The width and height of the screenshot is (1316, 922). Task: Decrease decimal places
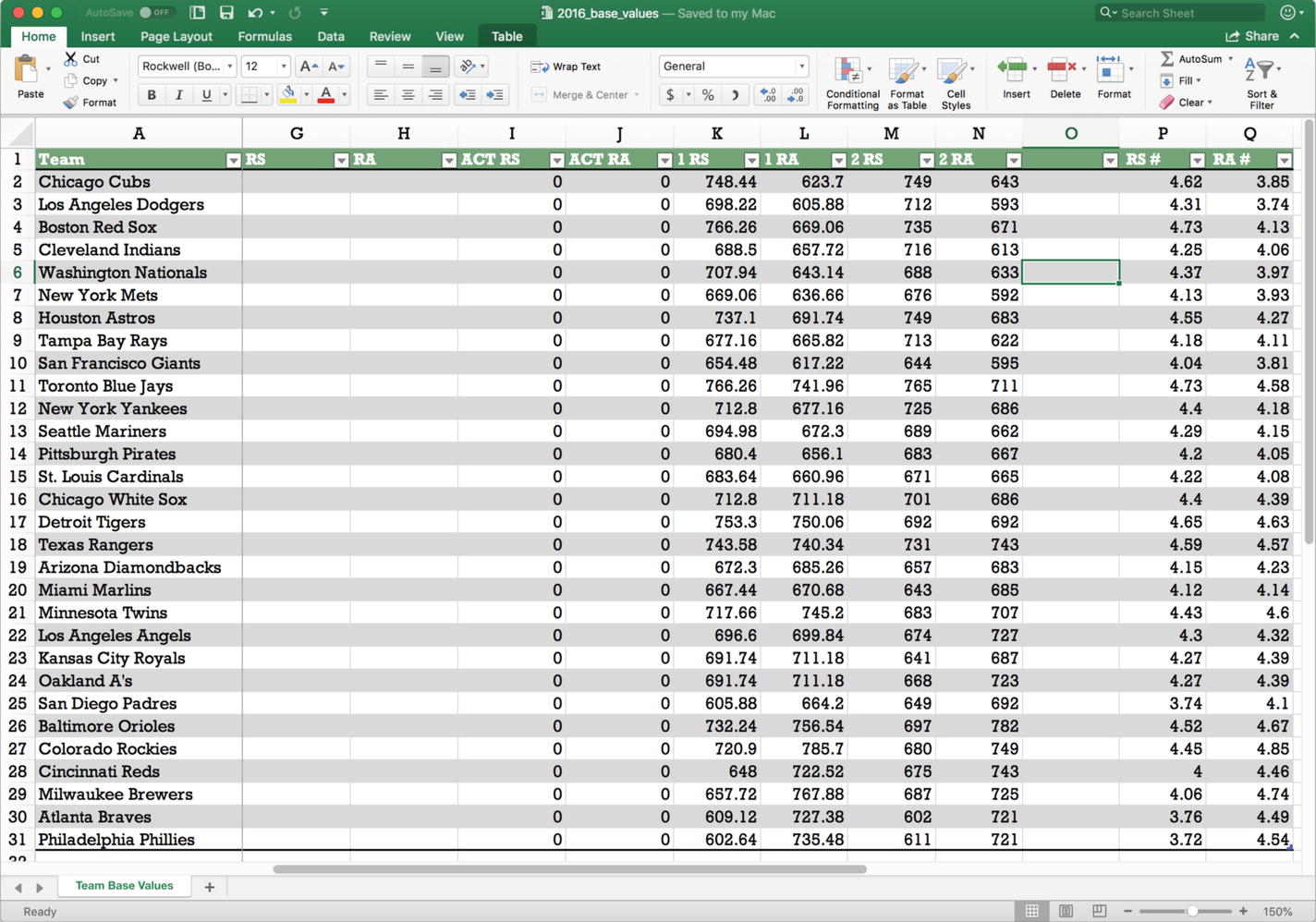click(795, 94)
